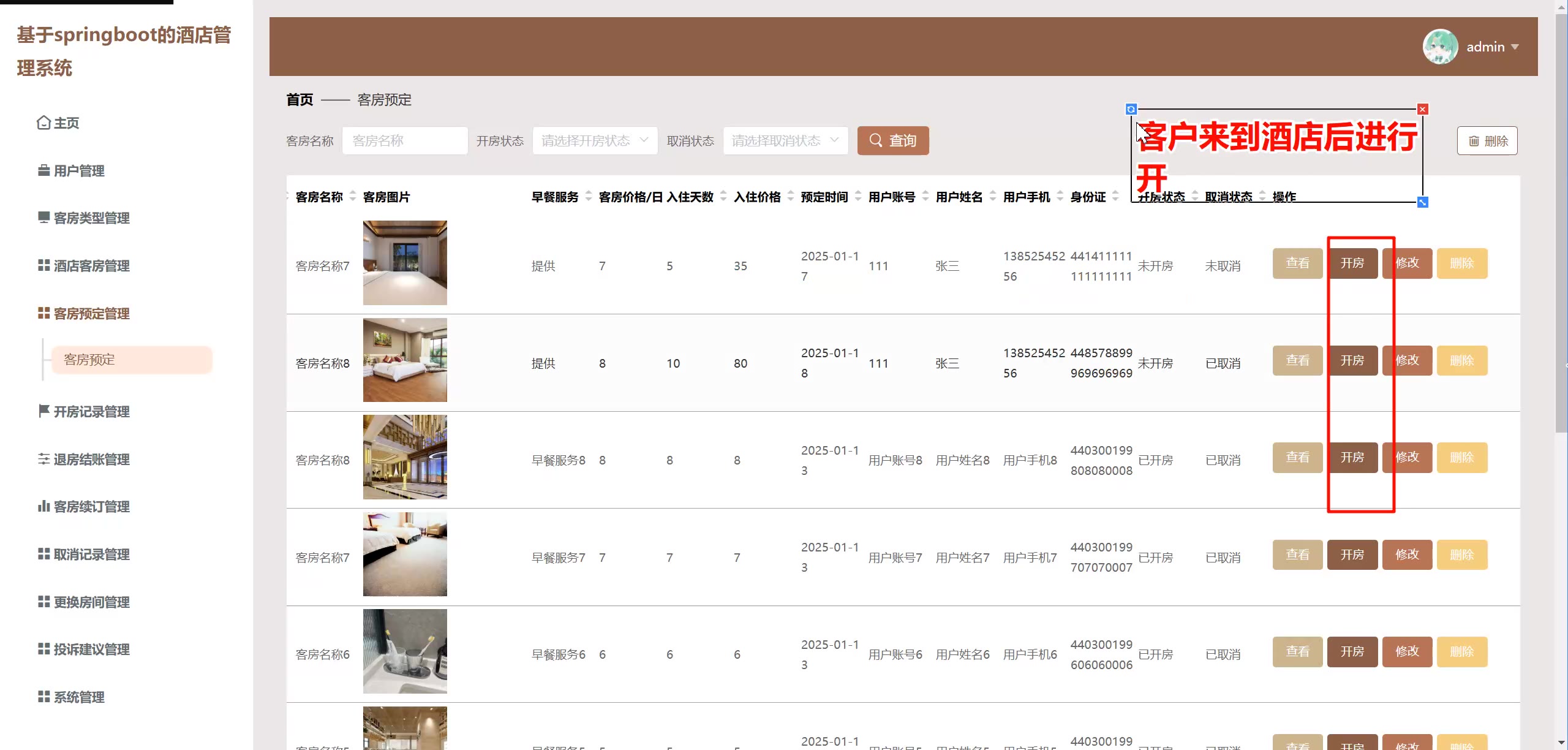
Task: Click the 查询 search button
Action: click(892, 140)
